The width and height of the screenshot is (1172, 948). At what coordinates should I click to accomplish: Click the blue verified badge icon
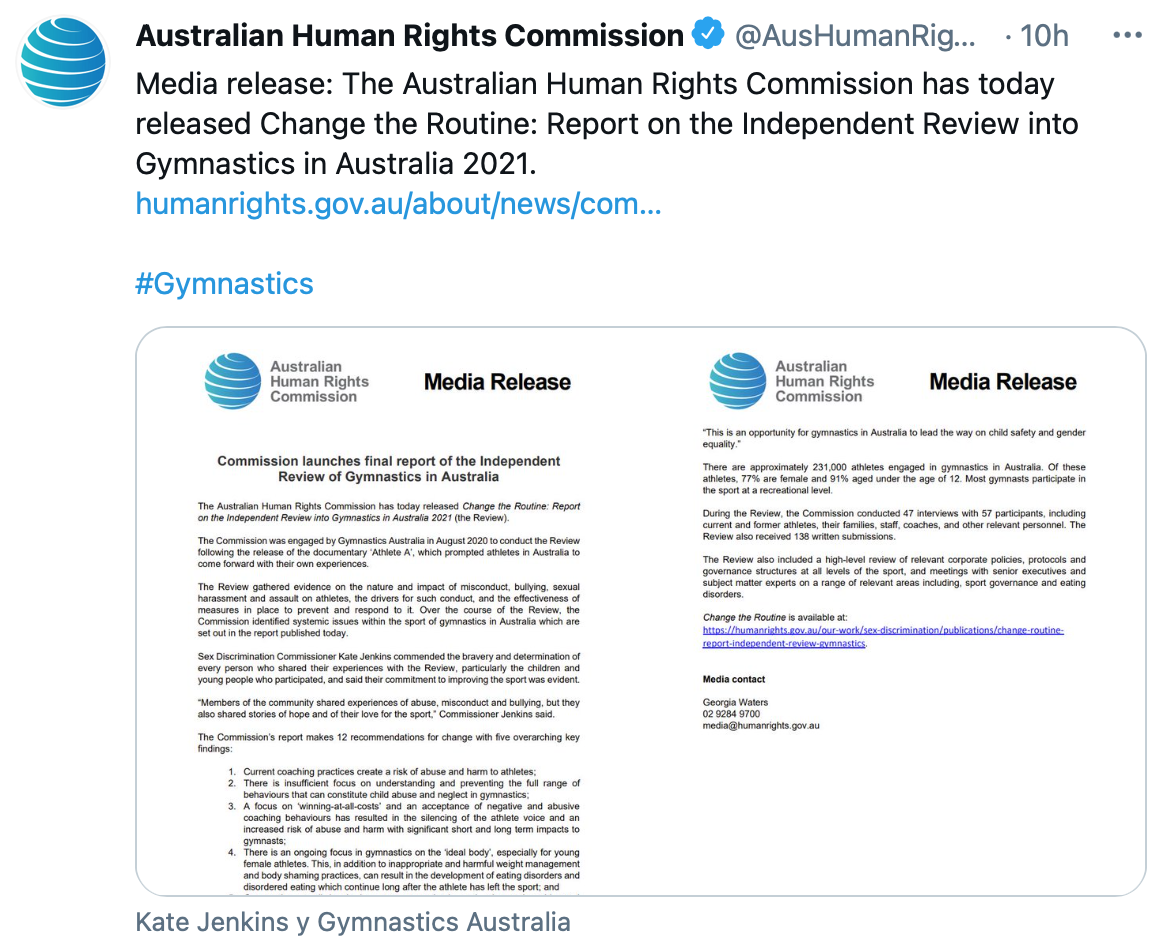pos(707,35)
